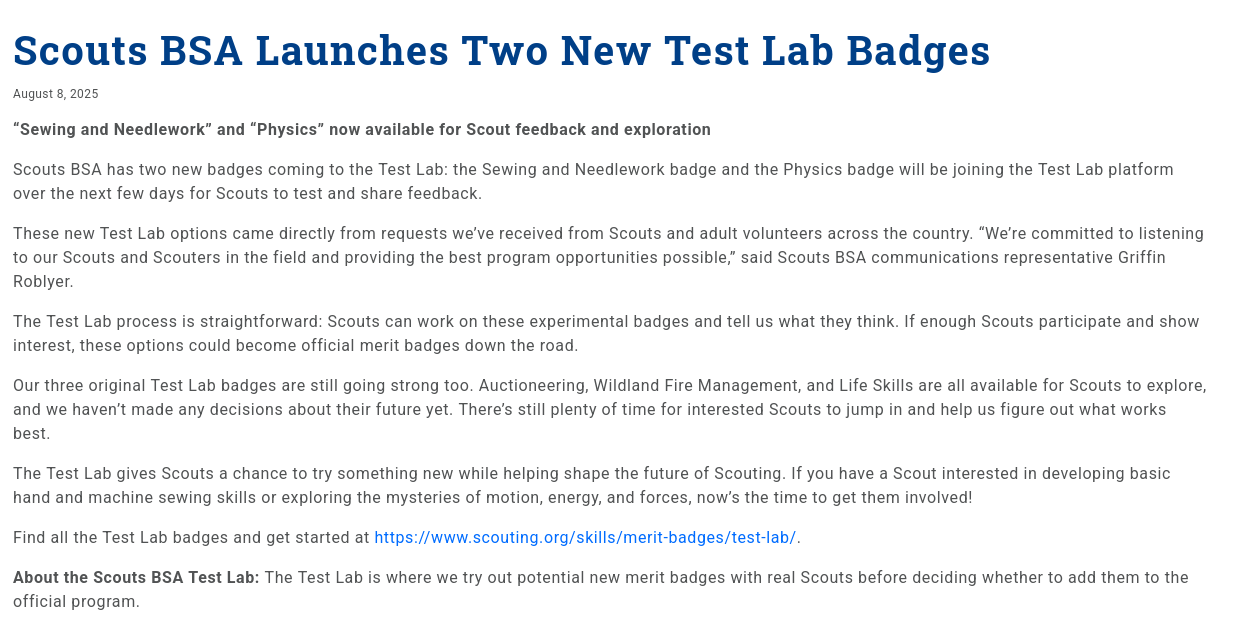Click the surname "Roblyer" in the quote paragraph
The image size is (1238, 631).
pos(42,282)
